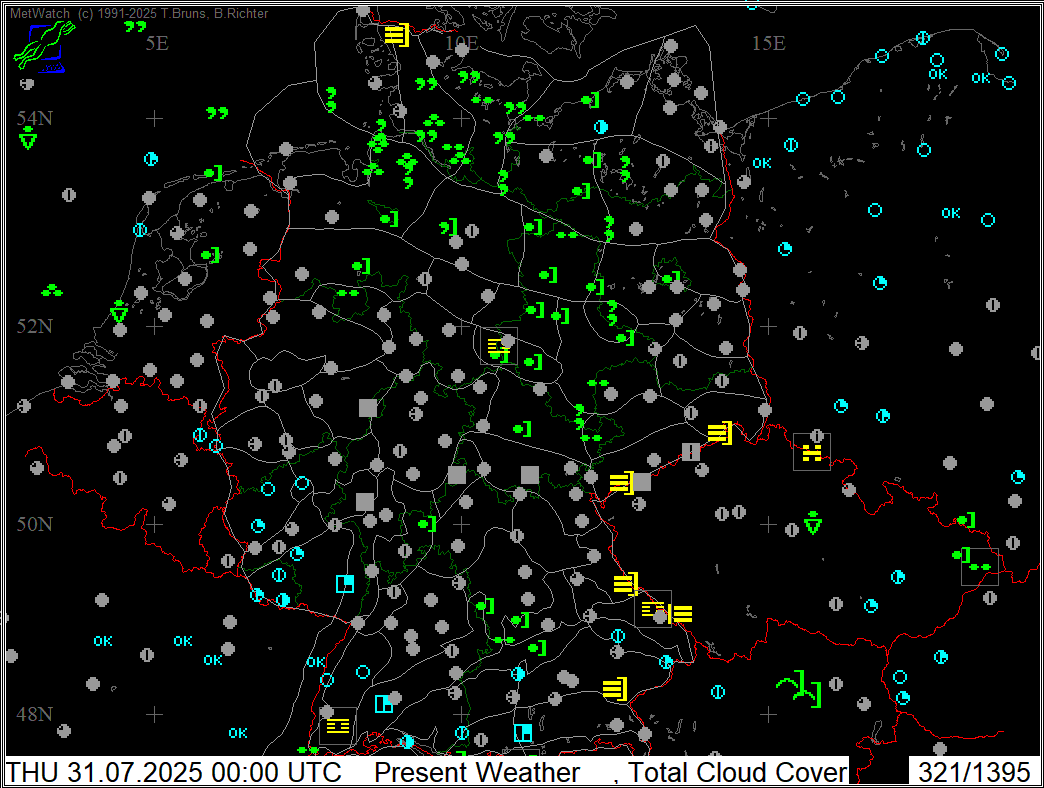1044x788 pixels.
Task: Select the drizzle commas right of the 54N label
Action: [217, 113]
